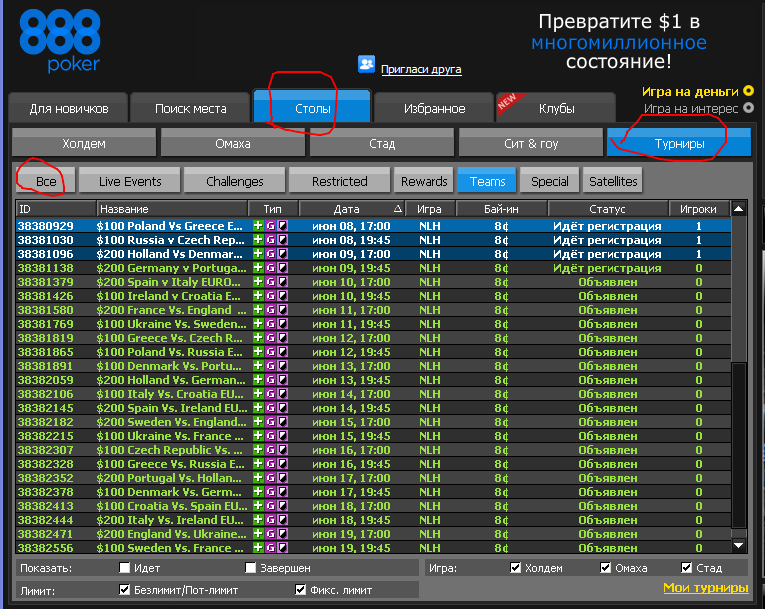Image resolution: width=765 pixels, height=609 pixels.
Task: Sort by the Название column header
Action: pos(172,209)
